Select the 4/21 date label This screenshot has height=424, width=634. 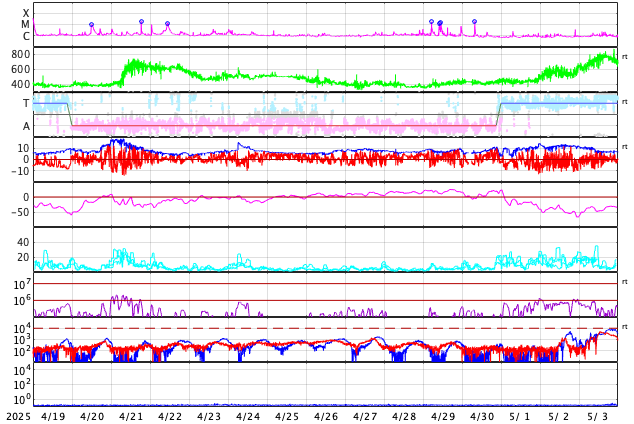click(x=131, y=417)
